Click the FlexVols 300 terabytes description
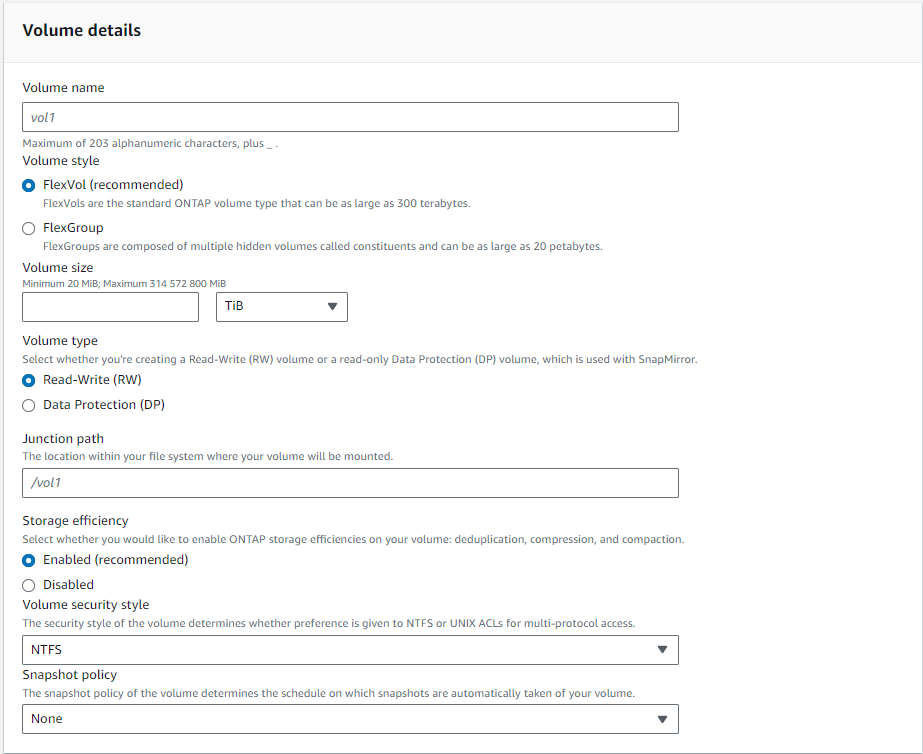The height and width of the screenshot is (754, 923). click(x=257, y=204)
